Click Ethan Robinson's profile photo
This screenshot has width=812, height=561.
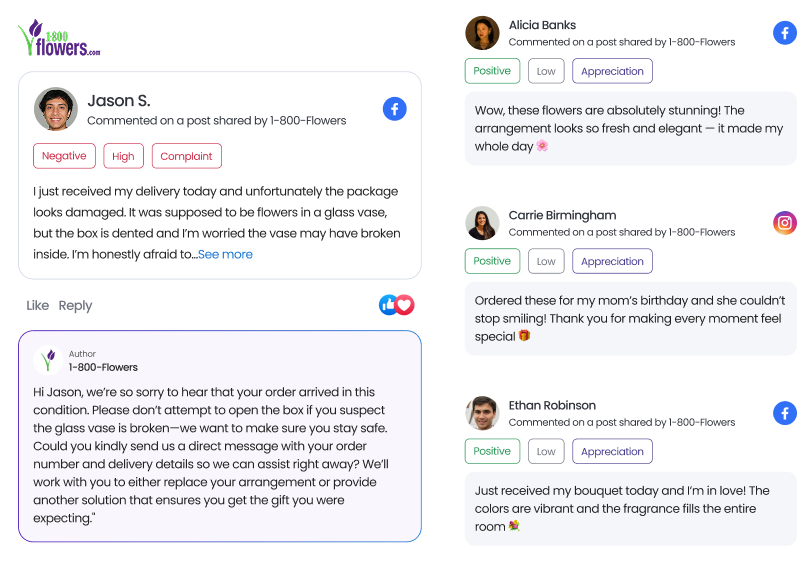point(482,413)
